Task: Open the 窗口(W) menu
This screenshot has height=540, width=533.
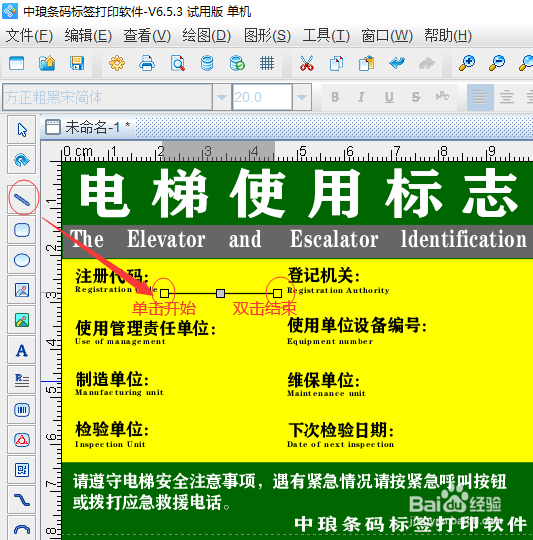Action: pyautogui.click(x=387, y=35)
